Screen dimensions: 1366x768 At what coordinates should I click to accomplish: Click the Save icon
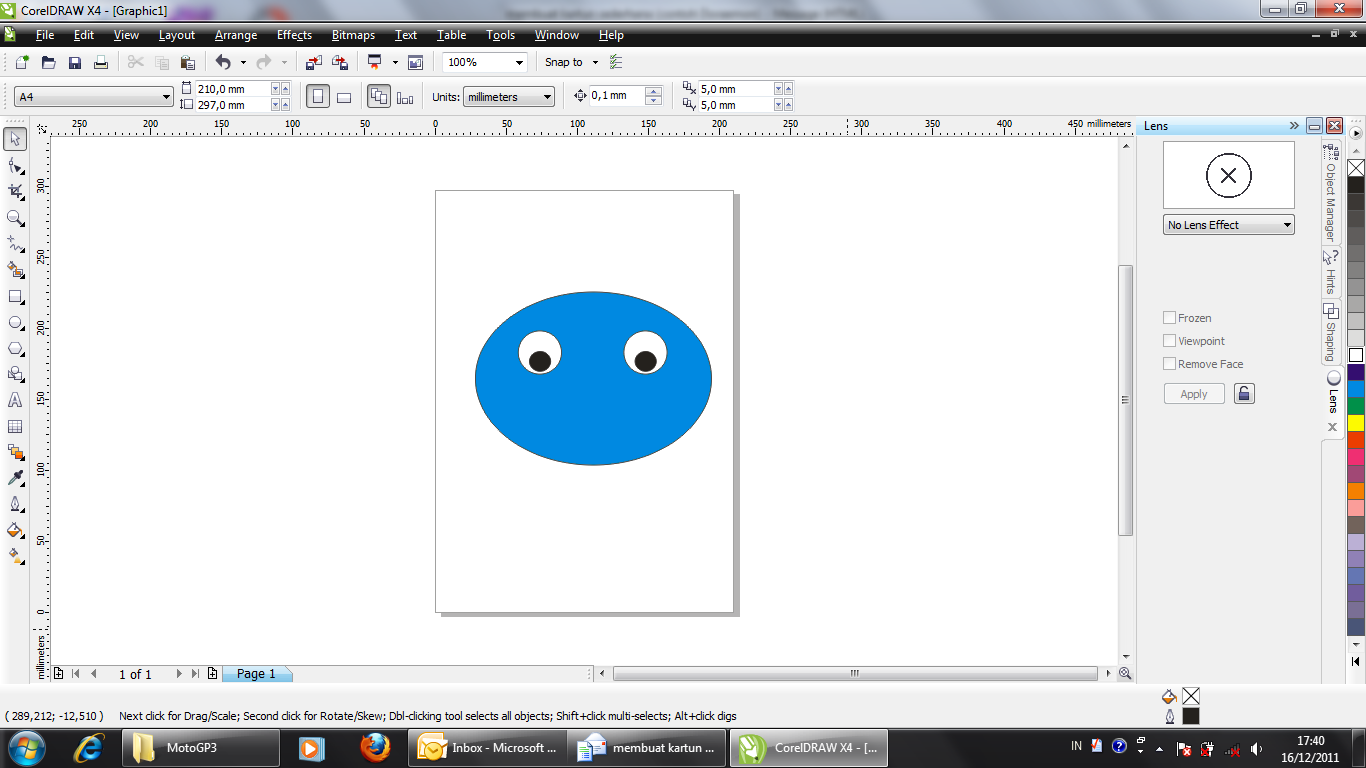coord(74,62)
